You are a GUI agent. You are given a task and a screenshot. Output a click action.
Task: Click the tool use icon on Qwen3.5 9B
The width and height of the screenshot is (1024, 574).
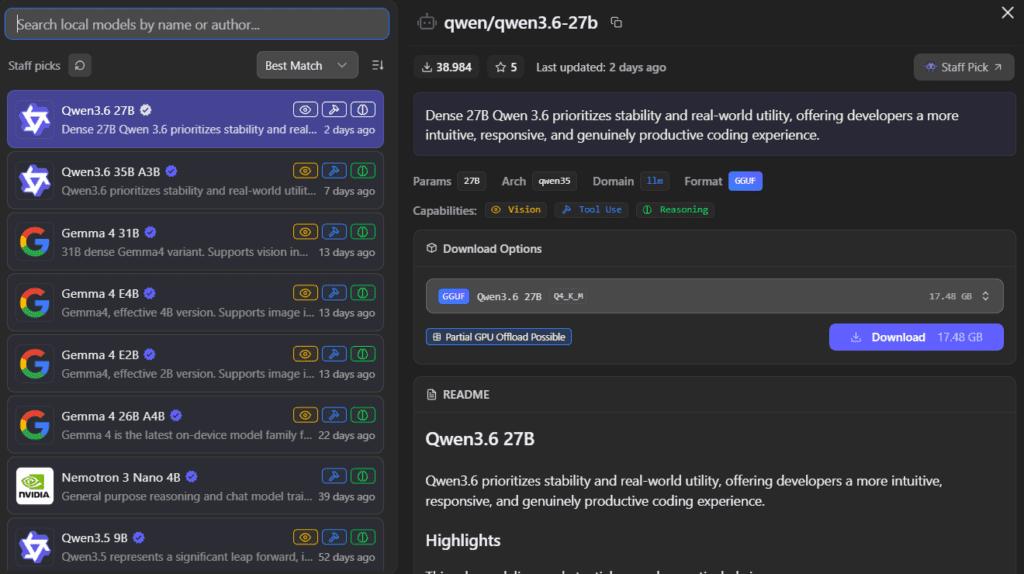pos(334,537)
